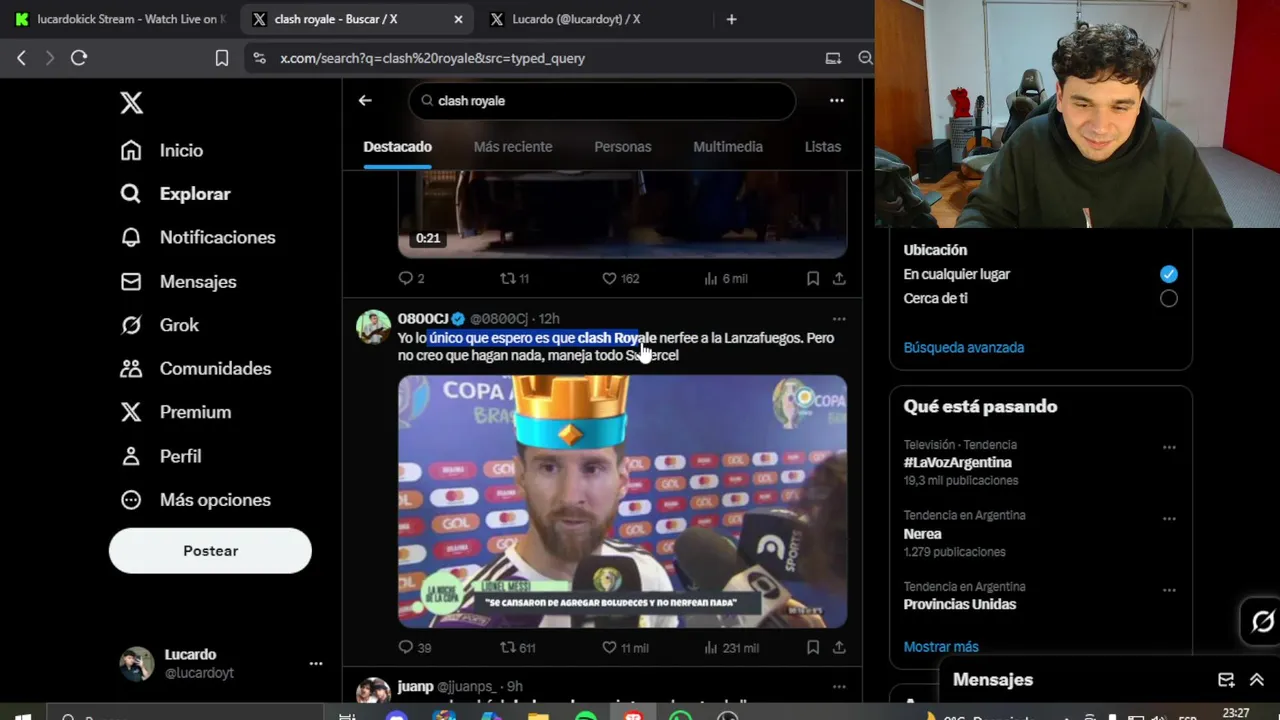Open #LaVozArgentina trend options menu

pyautogui.click(x=1169, y=447)
